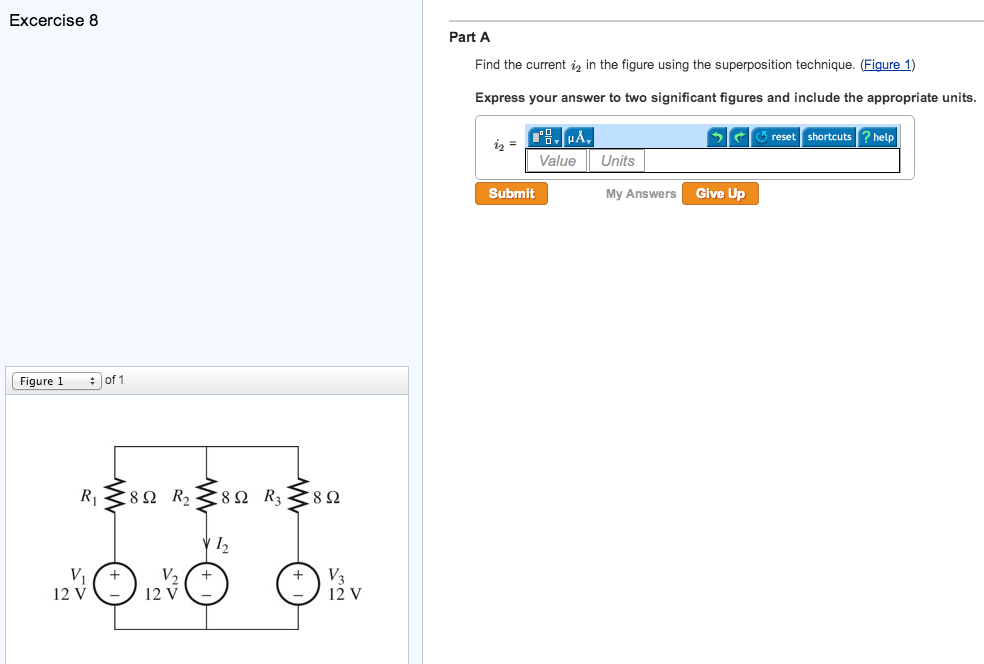Image resolution: width=984 pixels, height=664 pixels.
Task: Click inside the Units input field
Action: coord(617,160)
